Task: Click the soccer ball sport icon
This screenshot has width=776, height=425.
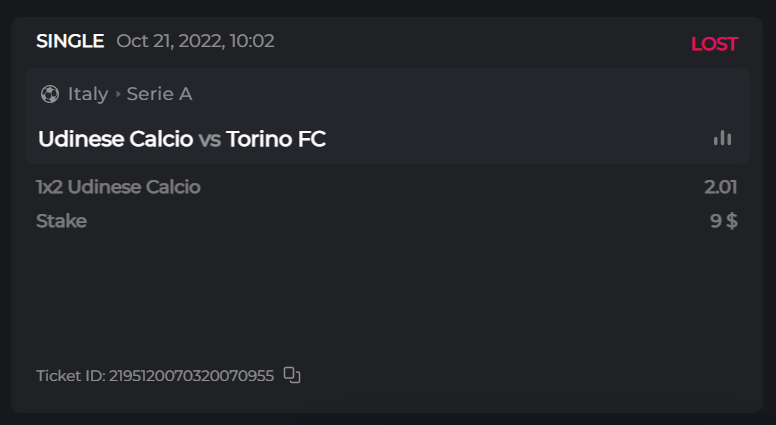Action: pos(49,94)
